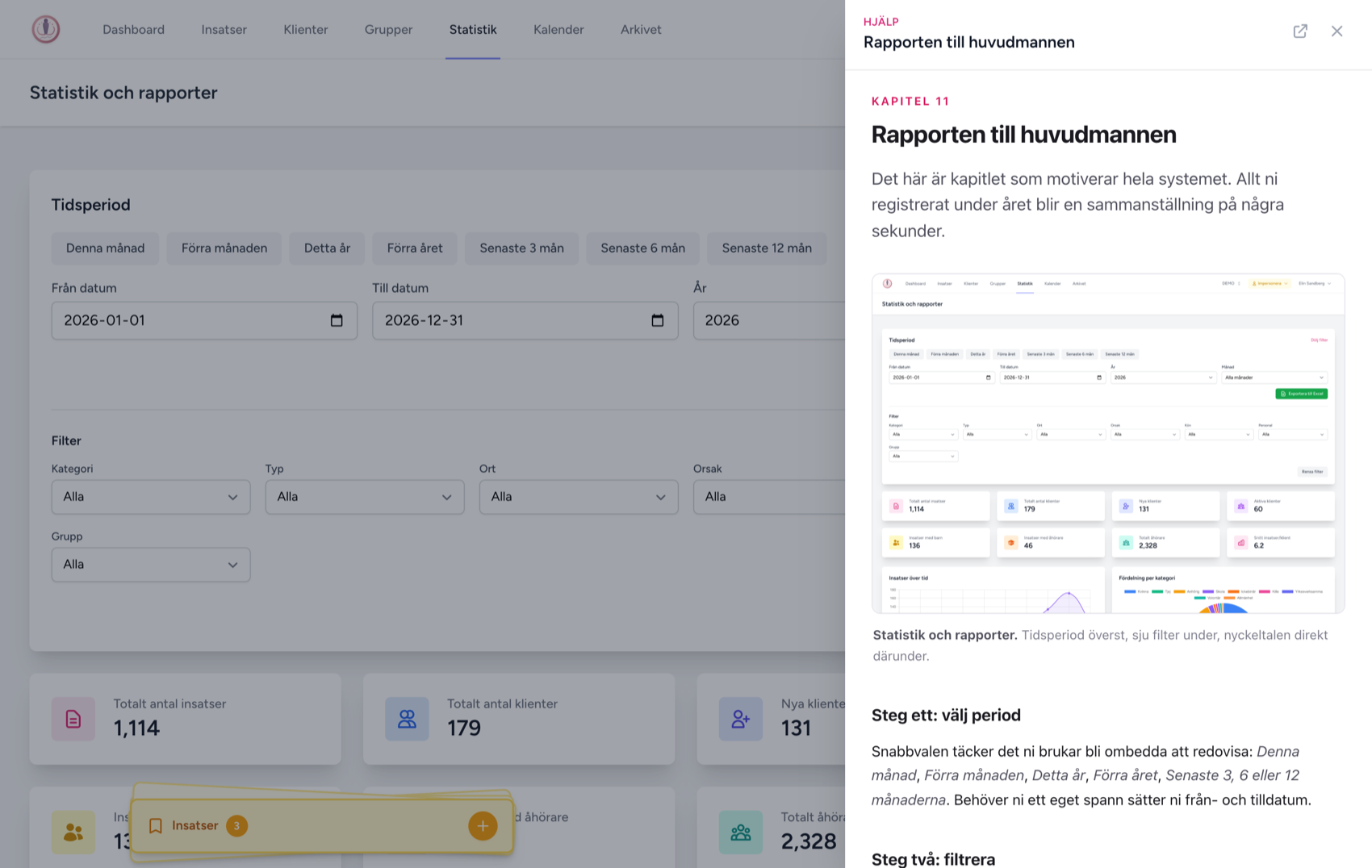The image size is (1372, 868).
Task: Choose the Detta år period button
Action: (327, 248)
